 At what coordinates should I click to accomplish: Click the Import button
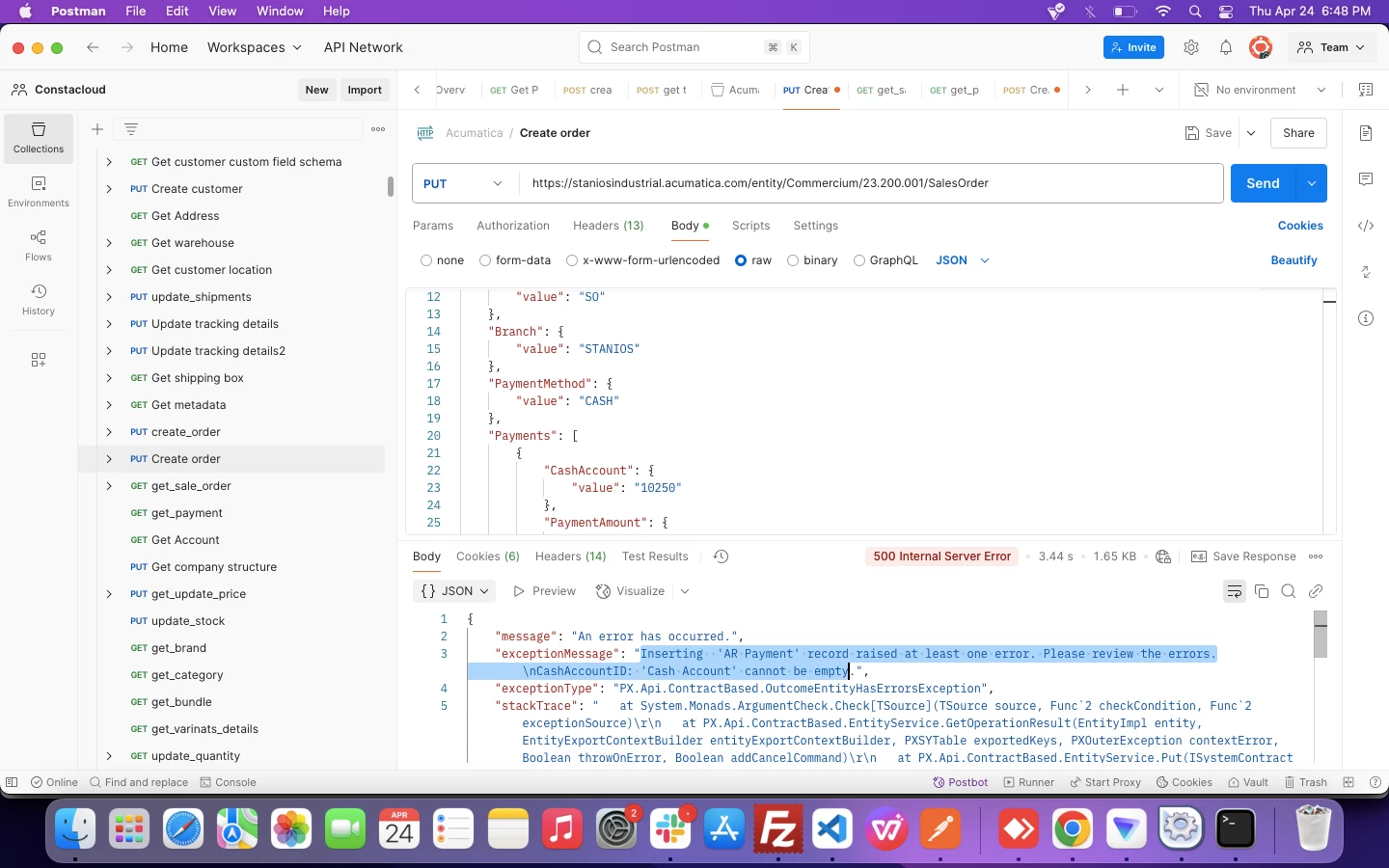[365, 90]
